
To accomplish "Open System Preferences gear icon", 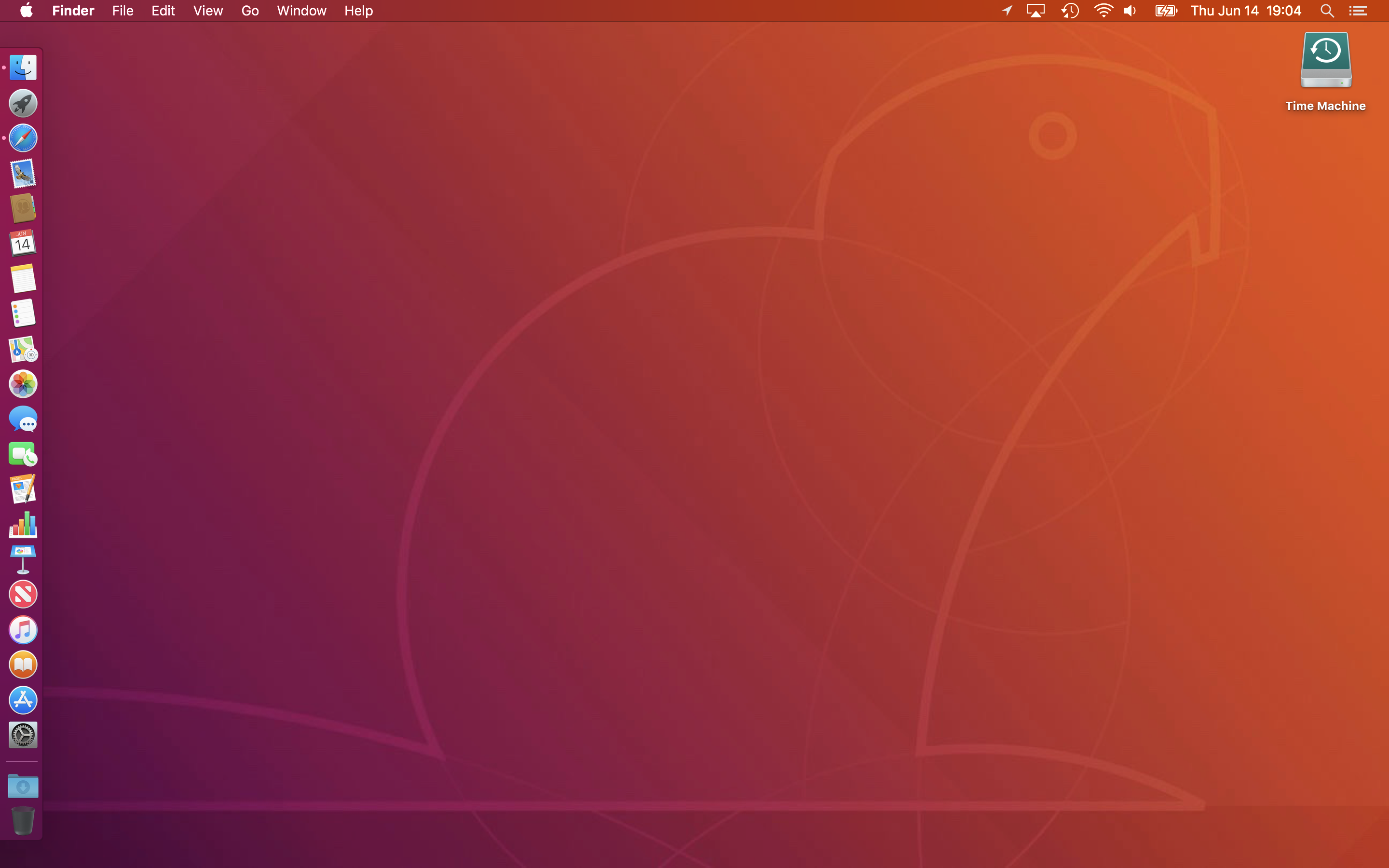I will pos(23,735).
